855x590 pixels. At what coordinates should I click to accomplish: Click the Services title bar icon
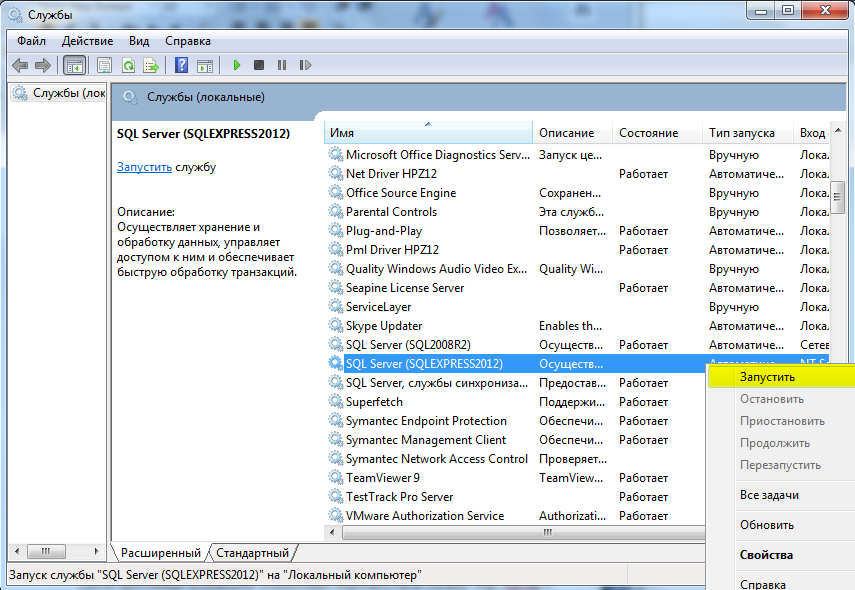[x=15, y=15]
